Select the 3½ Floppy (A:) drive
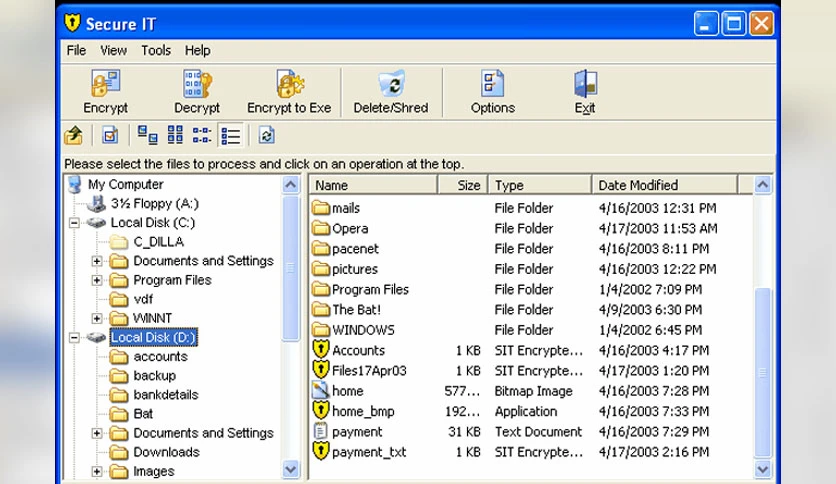Image resolution: width=836 pixels, height=484 pixels. click(155, 204)
